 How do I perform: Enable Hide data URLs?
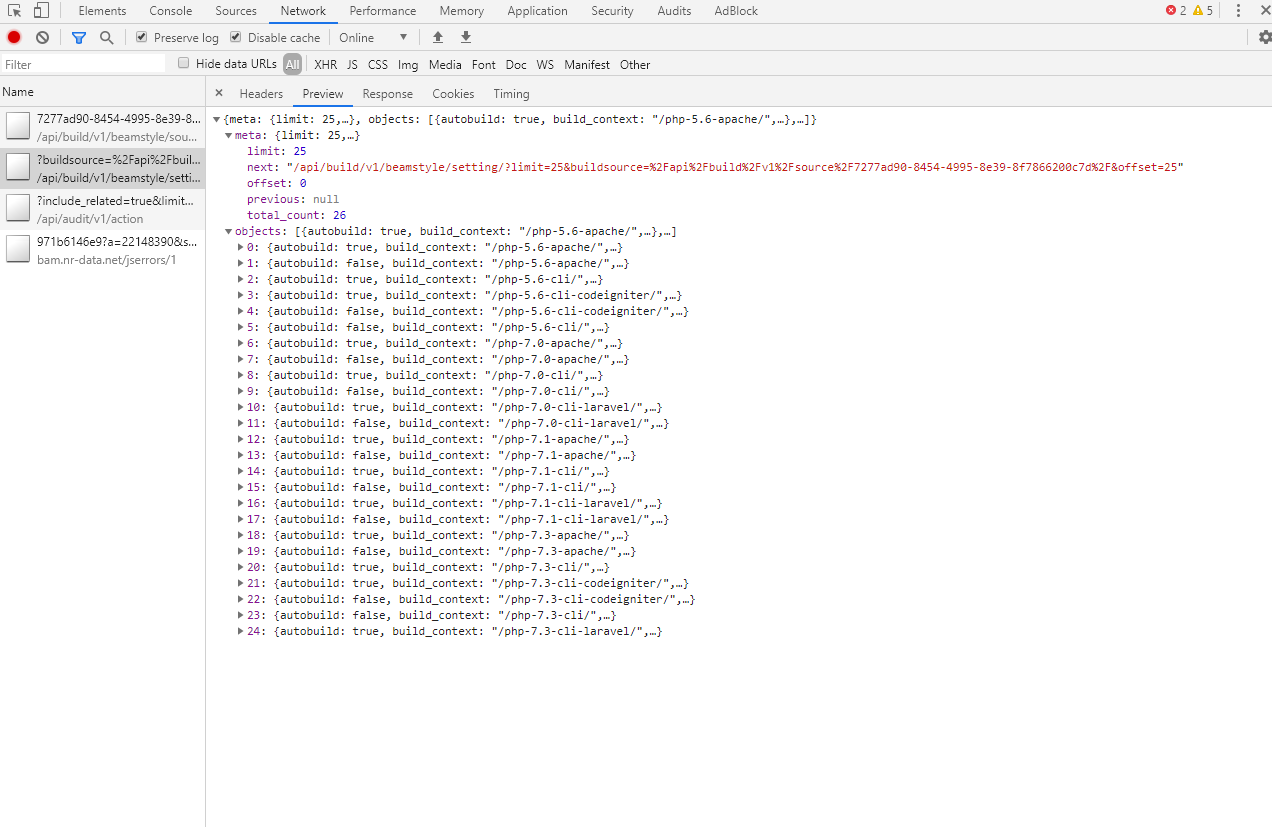pos(183,62)
